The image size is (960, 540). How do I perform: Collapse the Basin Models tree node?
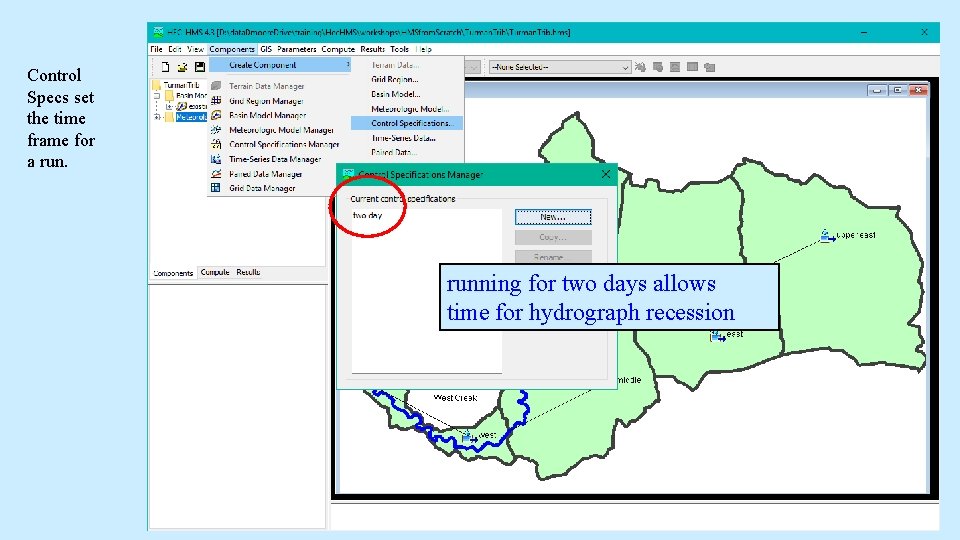[x=157, y=96]
